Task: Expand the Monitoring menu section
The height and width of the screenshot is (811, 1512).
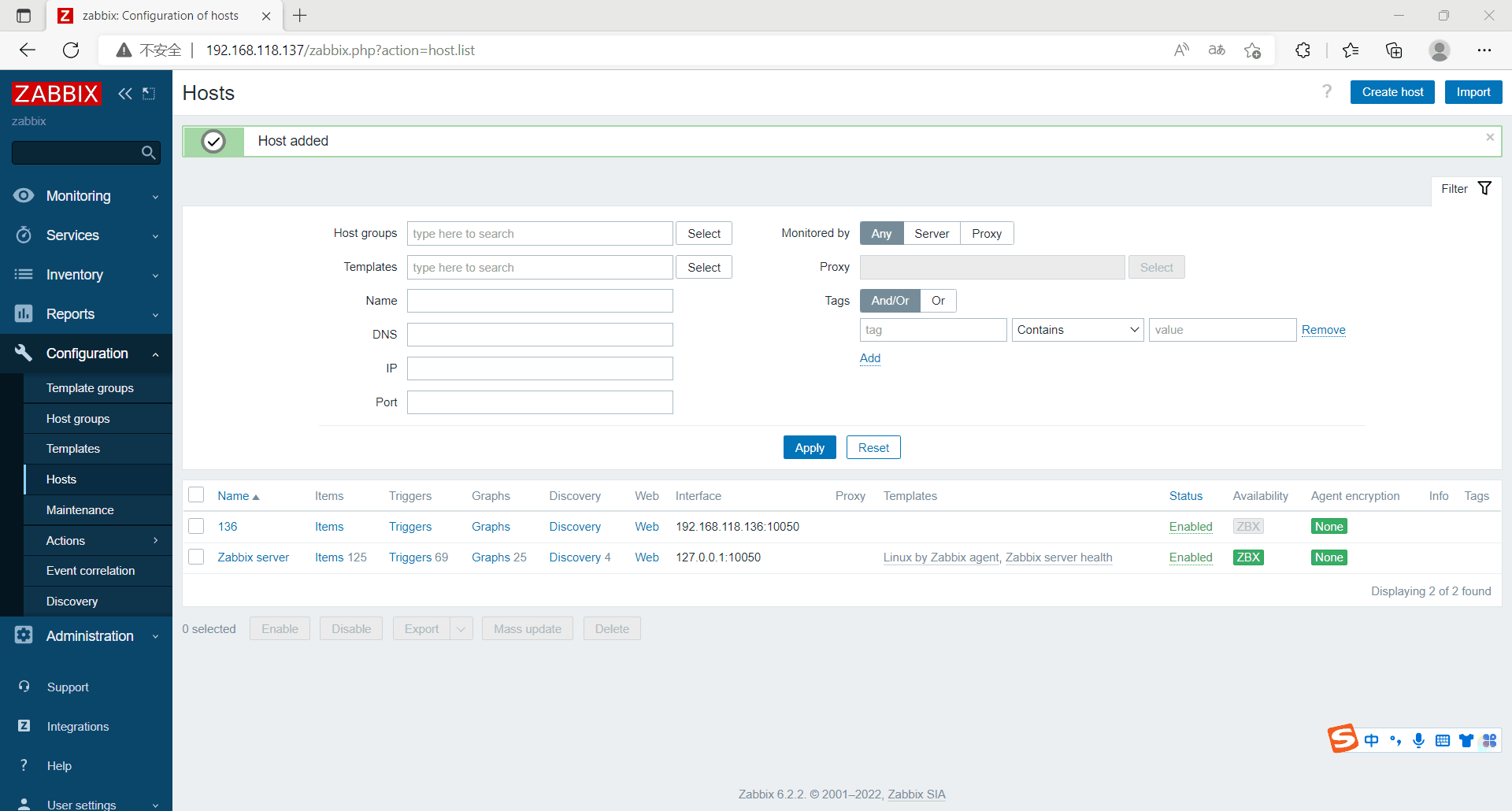Action: [x=155, y=197]
